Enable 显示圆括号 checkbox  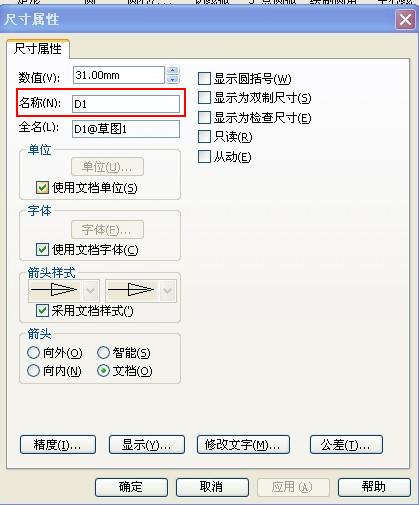[204, 79]
